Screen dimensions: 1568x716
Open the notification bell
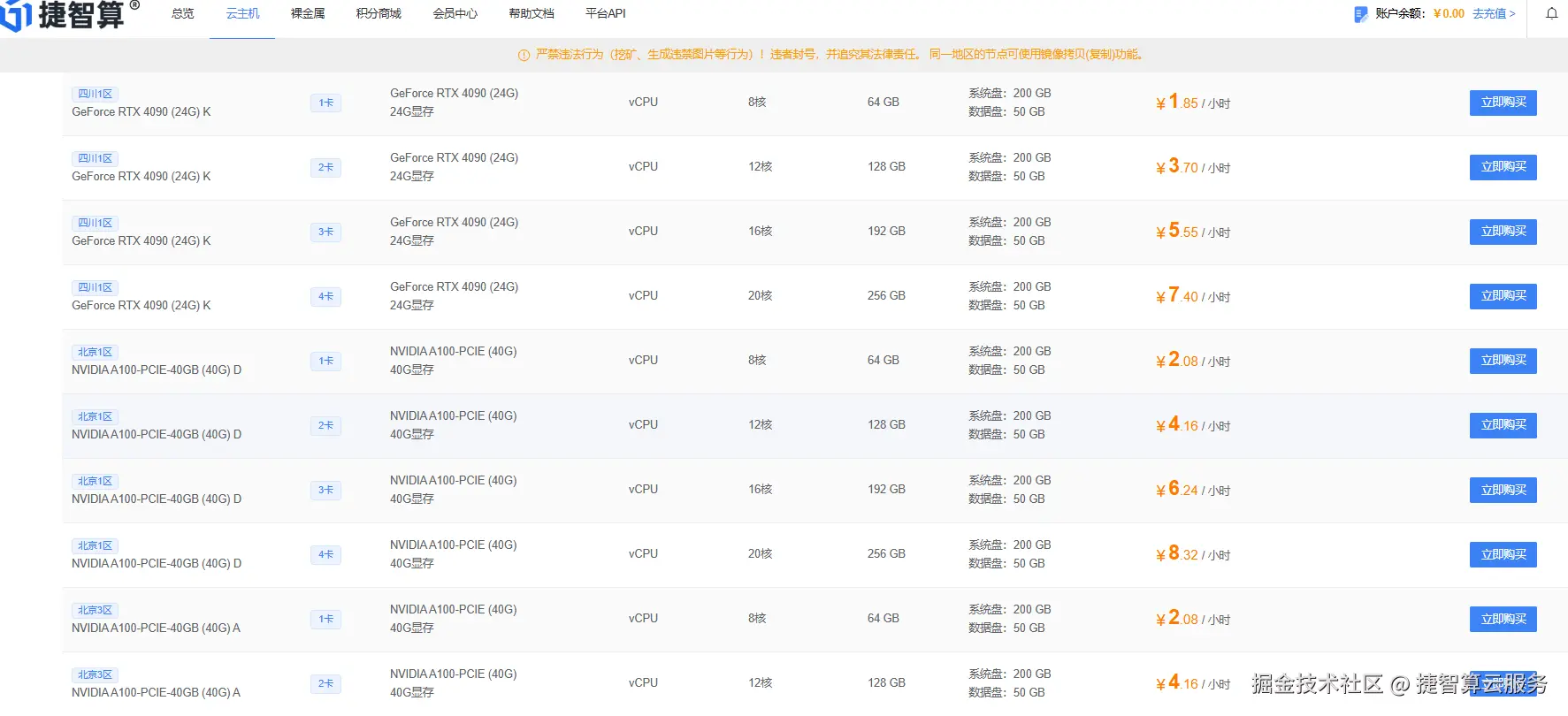(x=1551, y=13)
